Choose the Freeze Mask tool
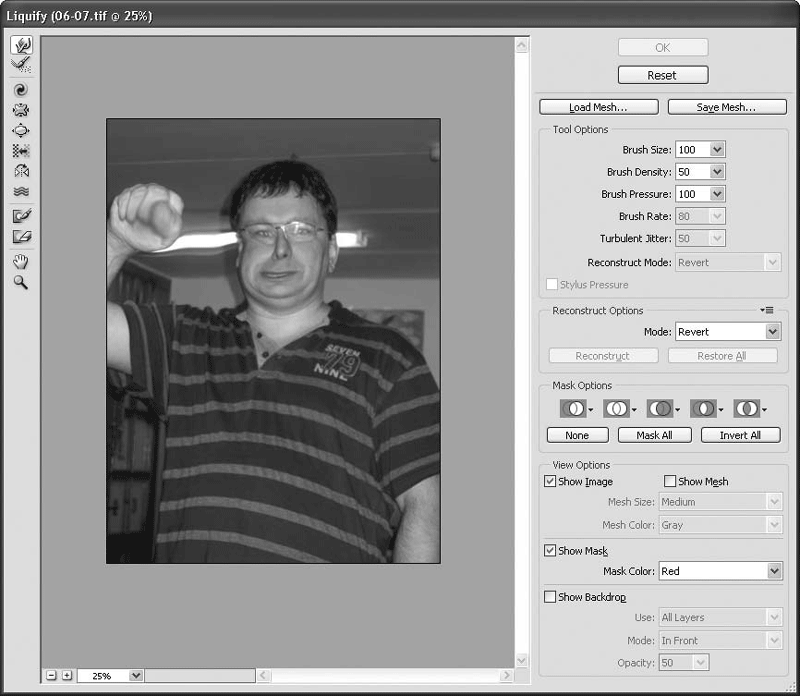 pos(21,215)
